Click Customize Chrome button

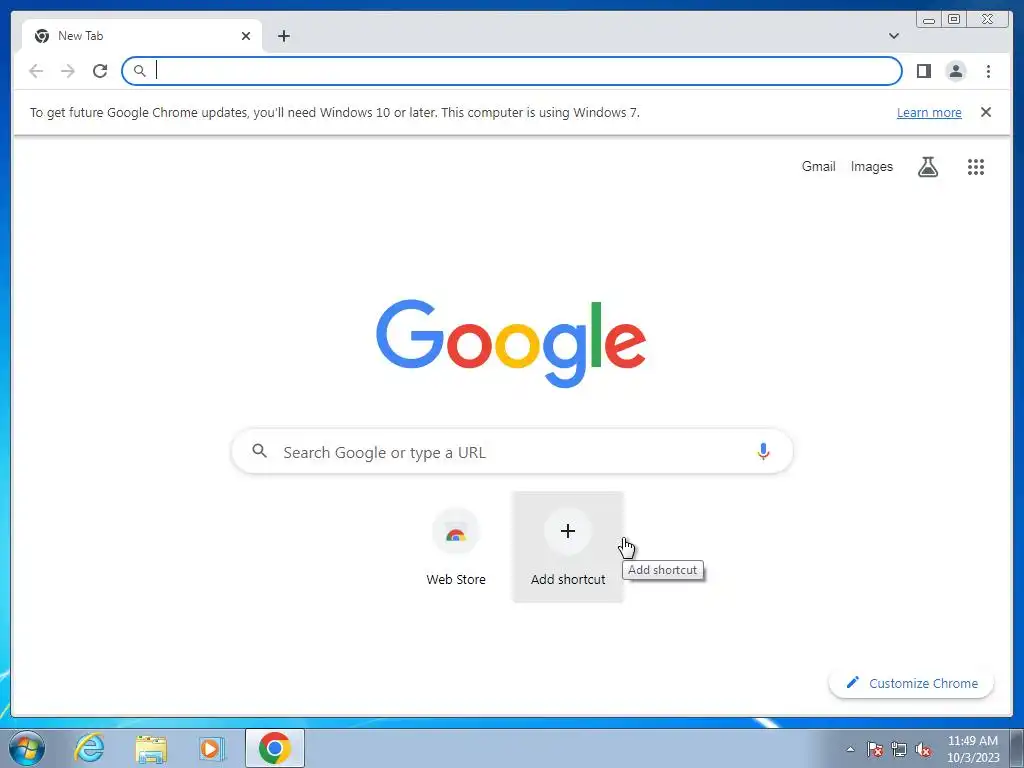click(912, 683)
